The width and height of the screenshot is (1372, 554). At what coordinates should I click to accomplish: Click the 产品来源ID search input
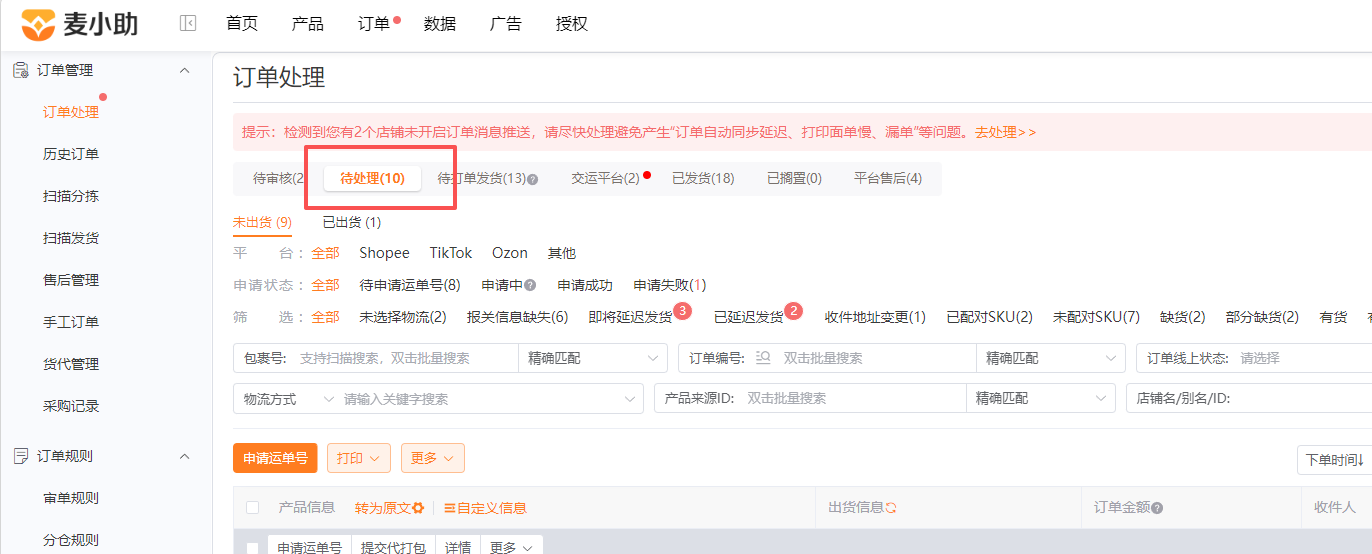[853, 398]
